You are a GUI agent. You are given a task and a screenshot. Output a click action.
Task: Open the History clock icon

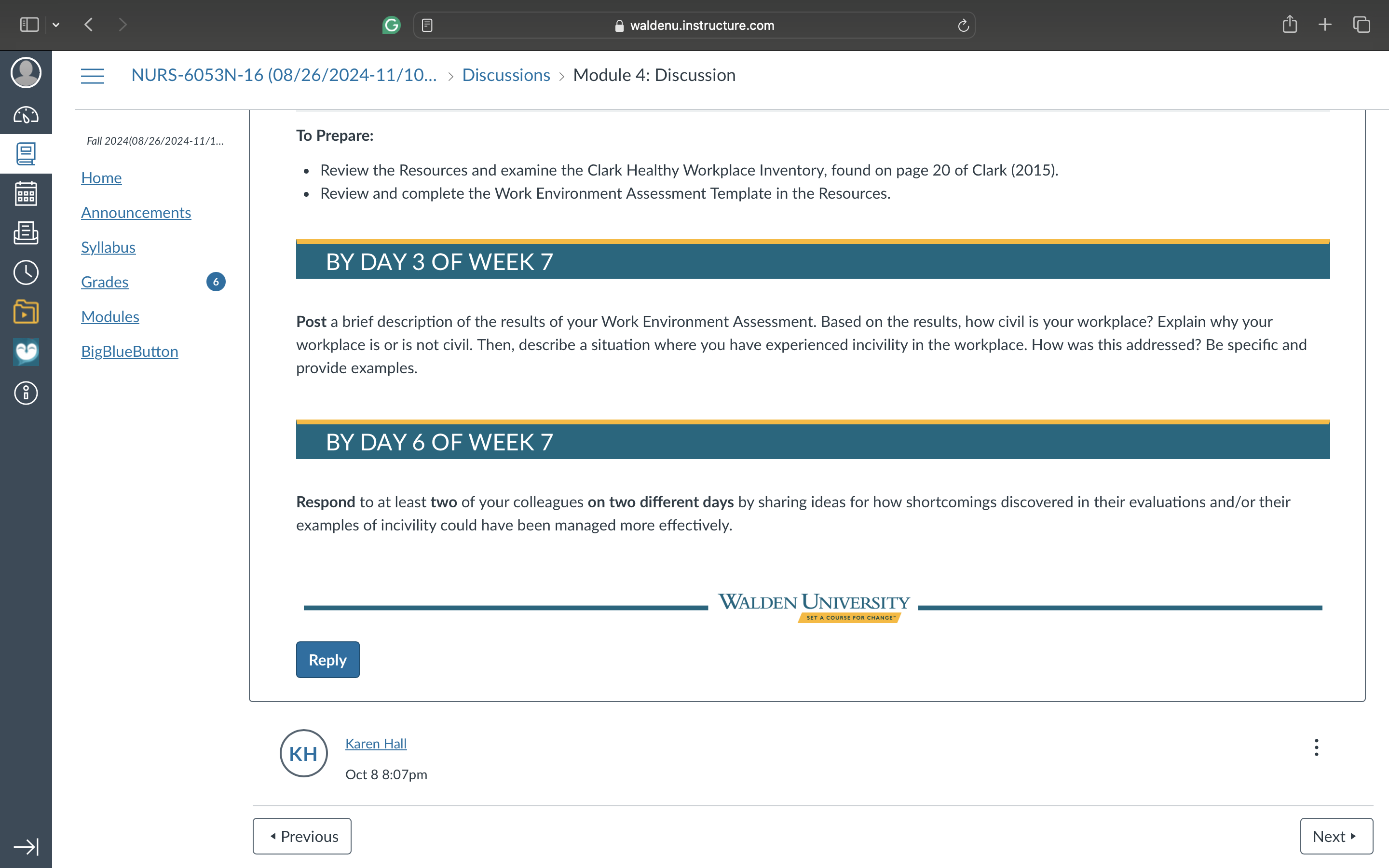(x=26, y=272)
